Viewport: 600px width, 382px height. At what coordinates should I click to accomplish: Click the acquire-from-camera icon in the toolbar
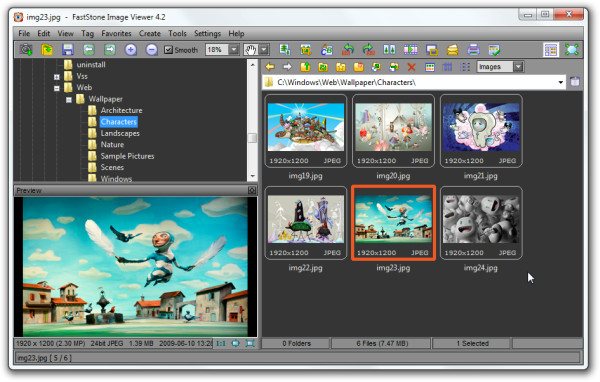coord(26,49)
